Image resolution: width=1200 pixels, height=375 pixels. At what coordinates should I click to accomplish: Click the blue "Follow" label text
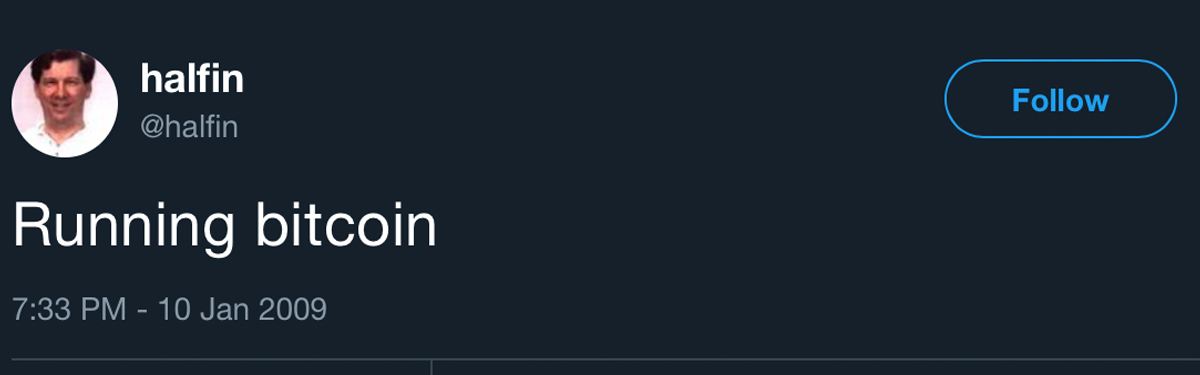(x=1060, y=100)
